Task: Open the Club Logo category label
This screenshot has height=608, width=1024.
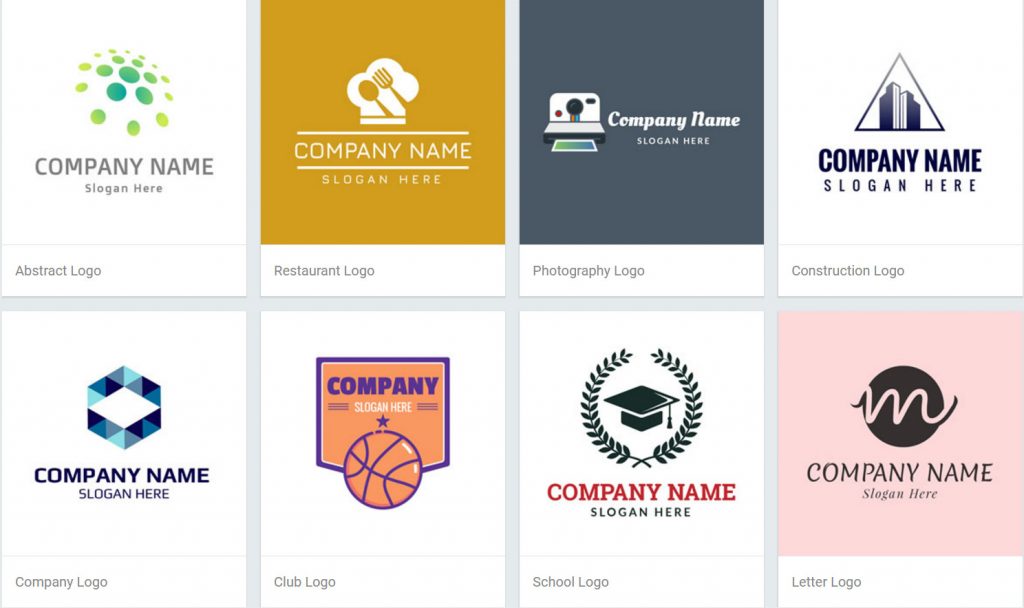Action: [x=304, y=582]
